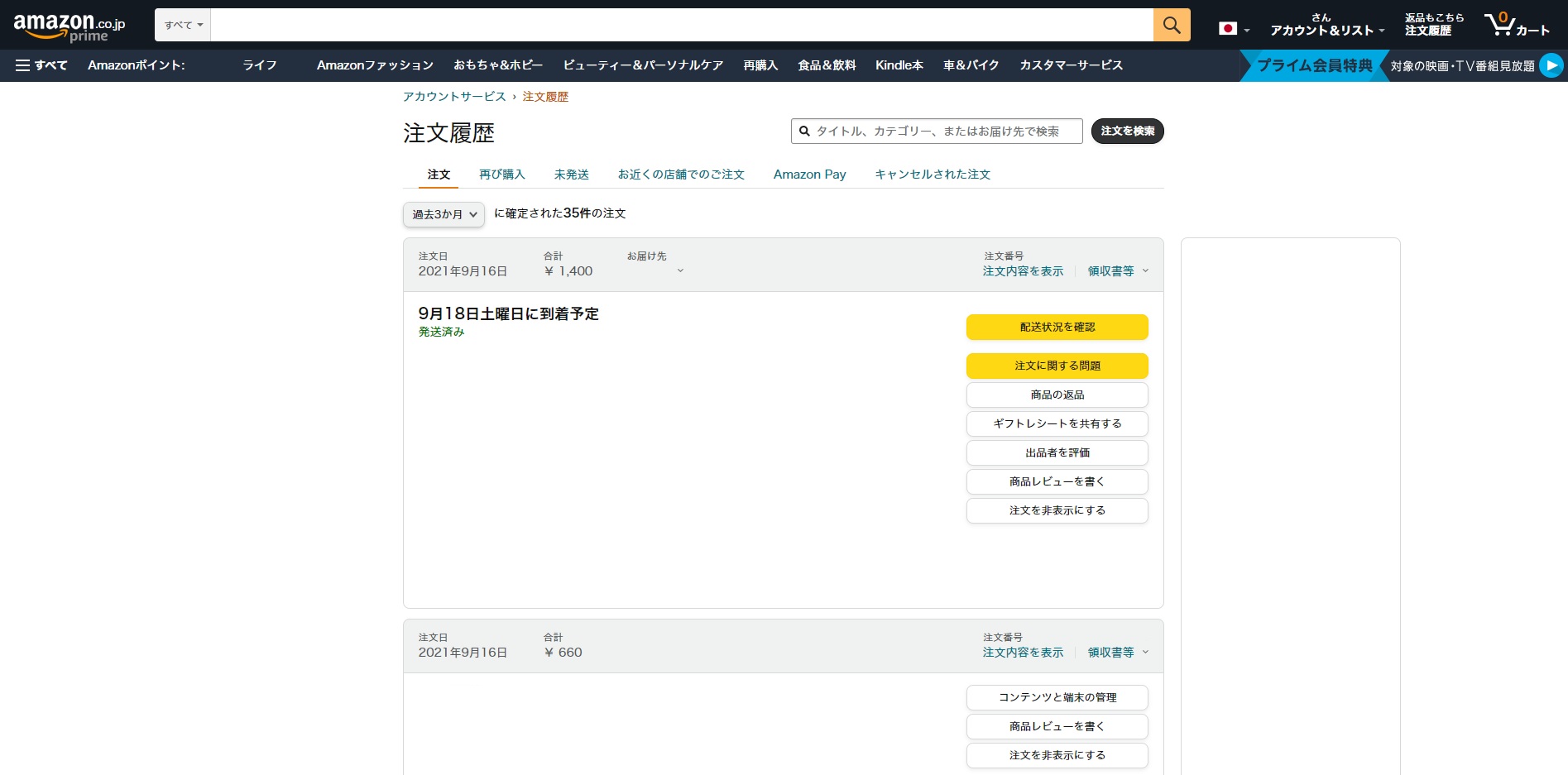Open the cart icon
This screenshot has height=775, width=1568.
1516,25
